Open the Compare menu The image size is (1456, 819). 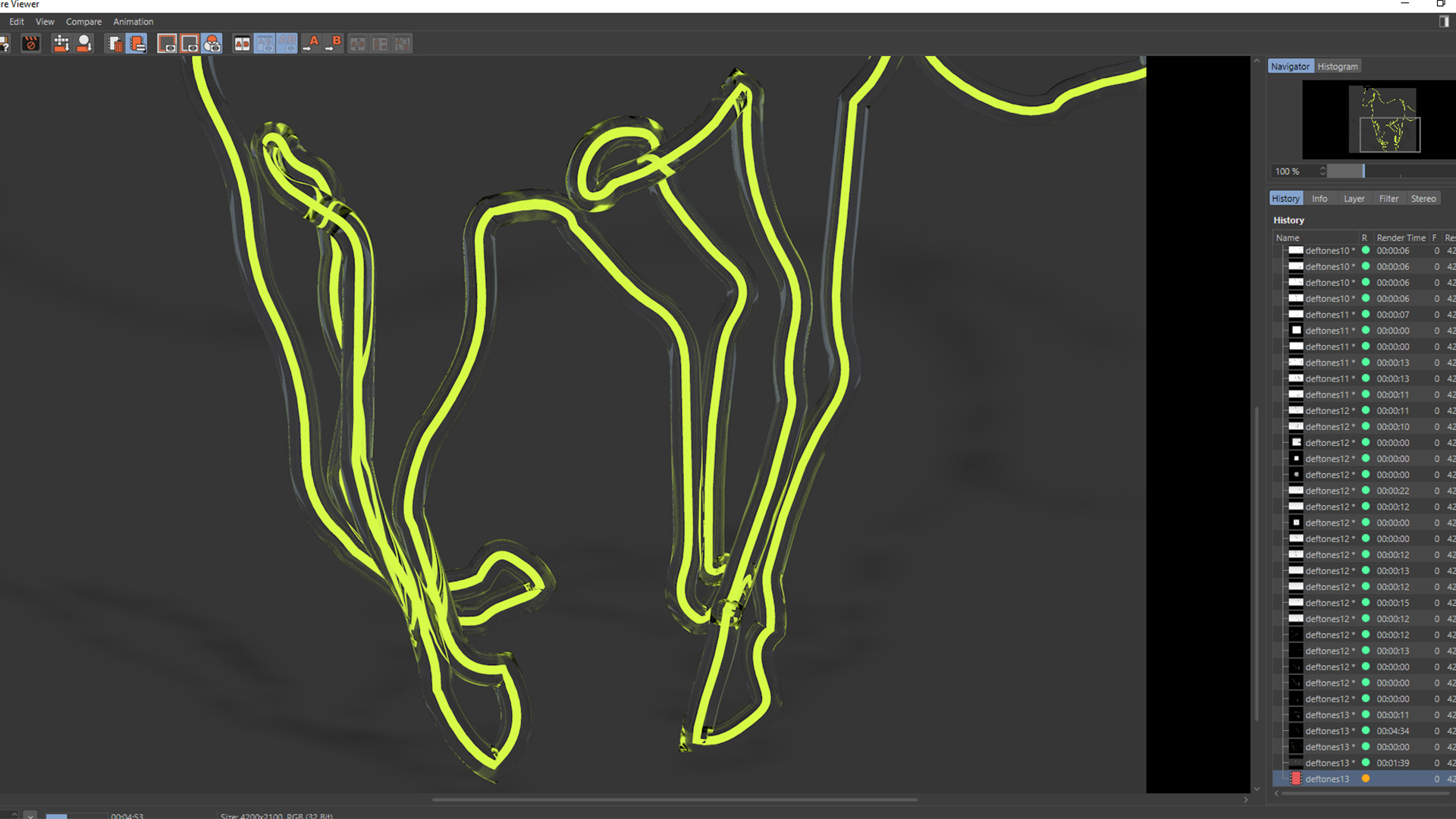click(83, 22)
